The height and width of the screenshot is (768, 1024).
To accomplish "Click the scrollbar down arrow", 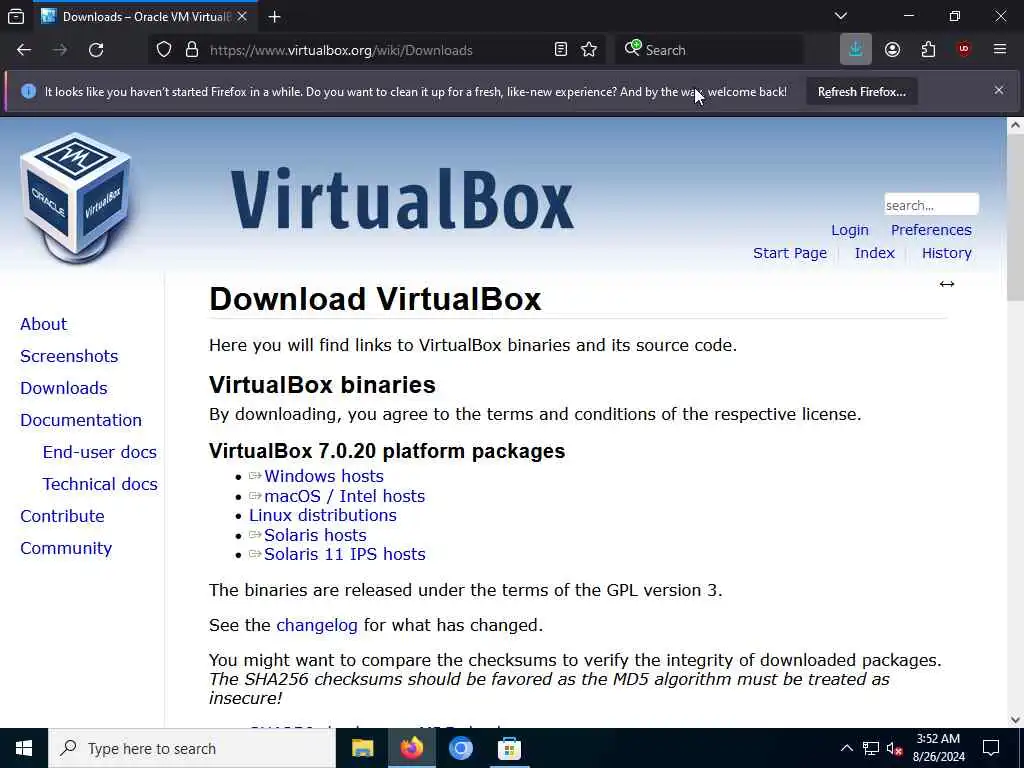I will [1016, 720].
